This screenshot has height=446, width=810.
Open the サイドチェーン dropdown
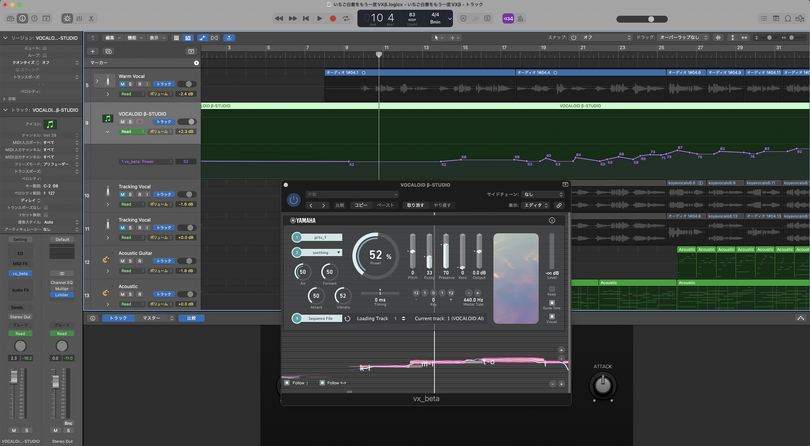coord(542,194)
